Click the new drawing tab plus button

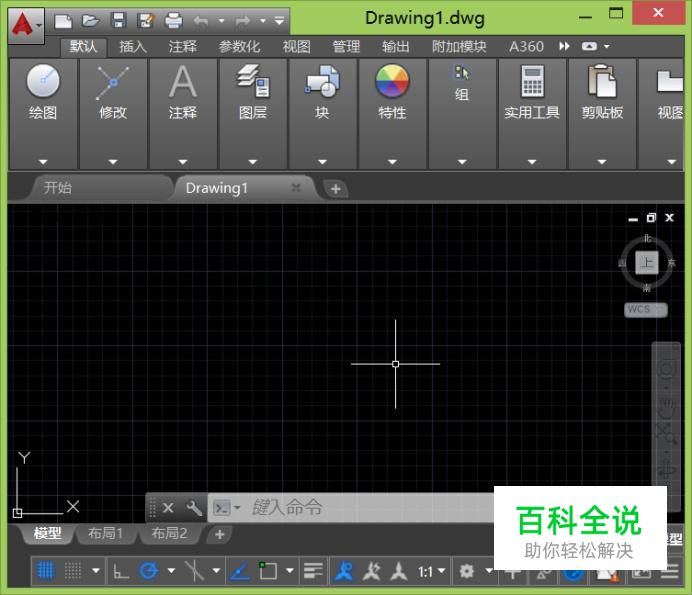click(335, 188)
